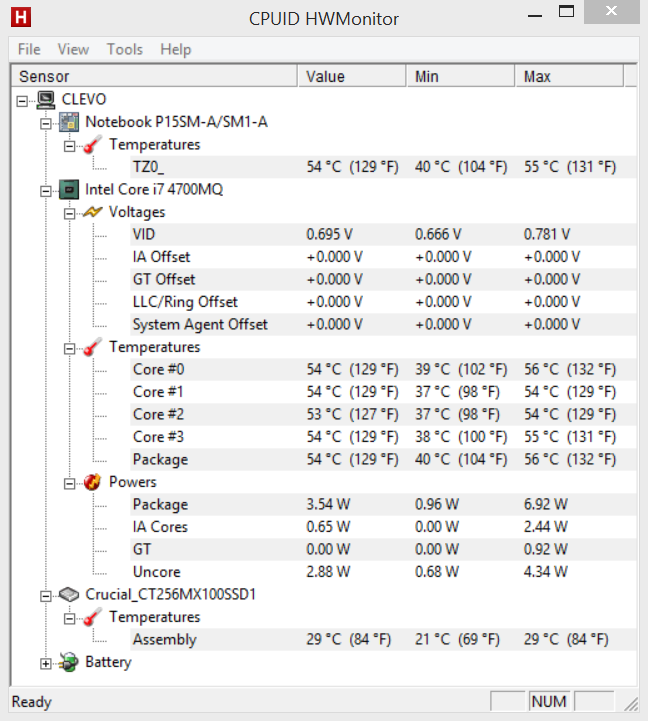Viewport: 648px width, 721px height.
Task: Select the Assembly temperature row
Action: click(x=384, y=640)
